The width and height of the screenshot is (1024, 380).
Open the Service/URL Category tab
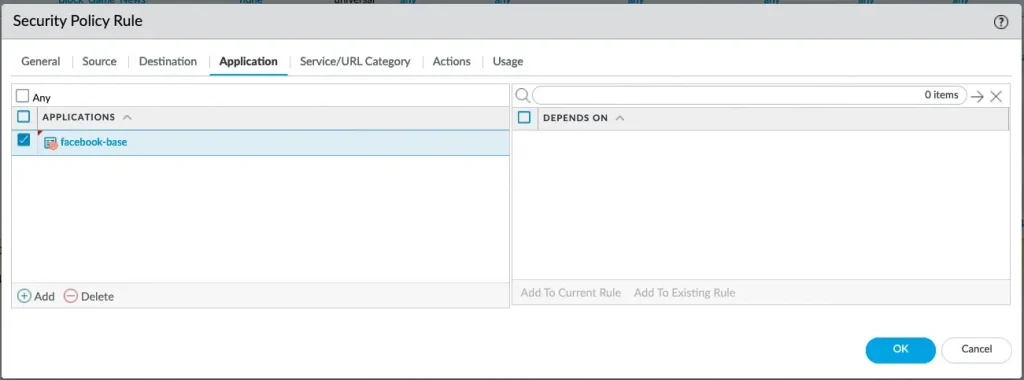355,61
